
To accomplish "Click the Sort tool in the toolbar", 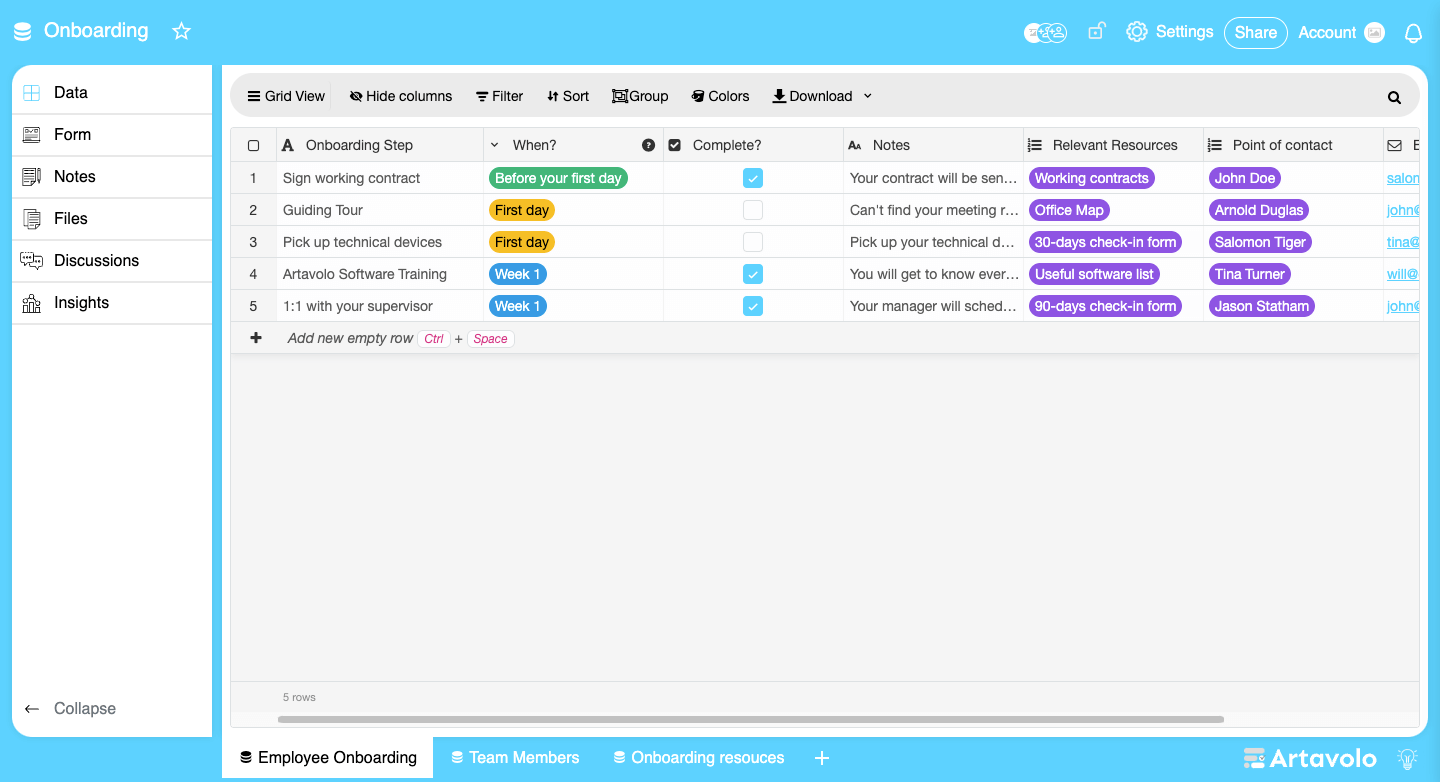I will tap(567, 96).
